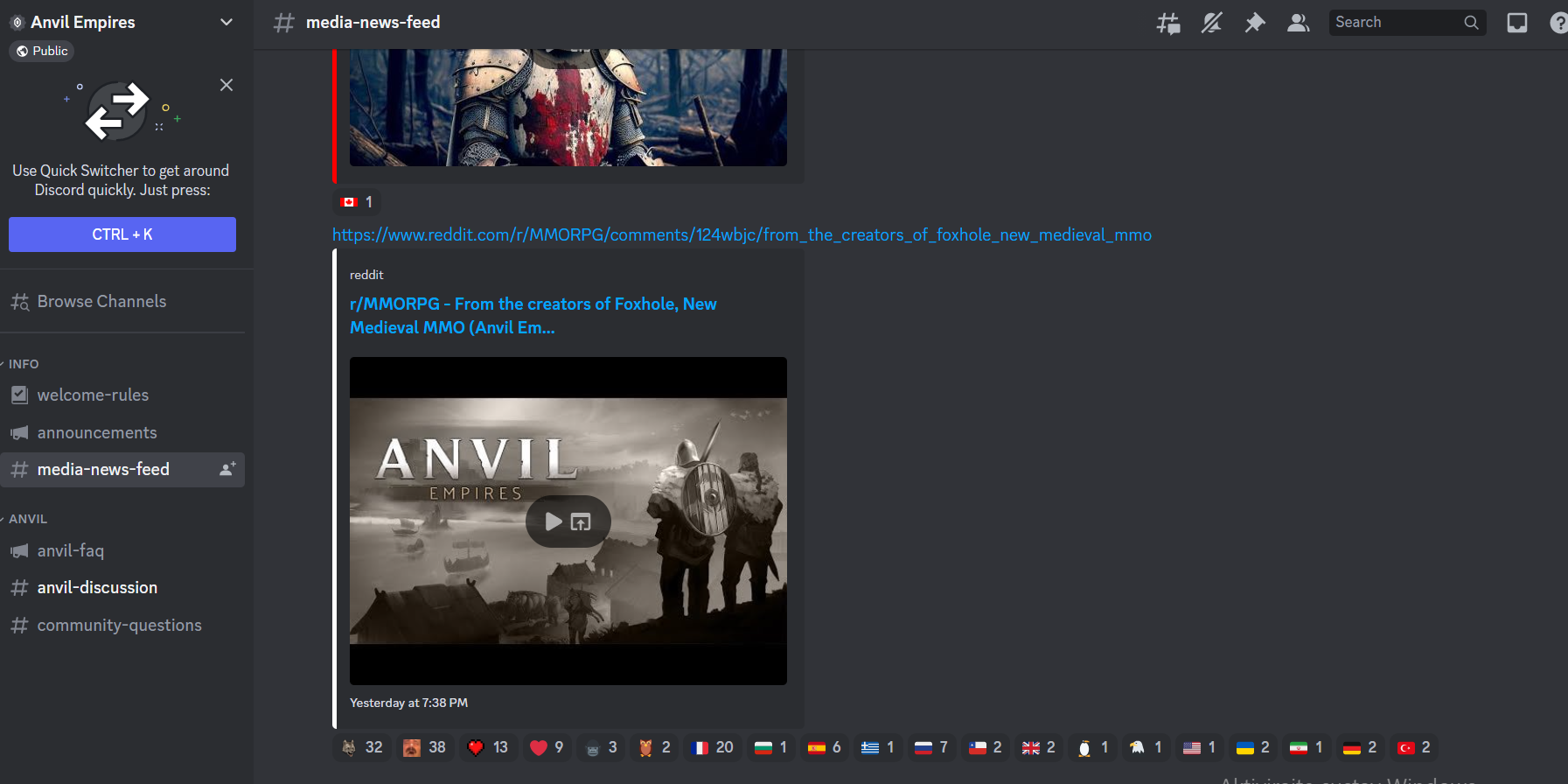Collapse the ANVIL category

pyautogui.click(x=28, y=519)
